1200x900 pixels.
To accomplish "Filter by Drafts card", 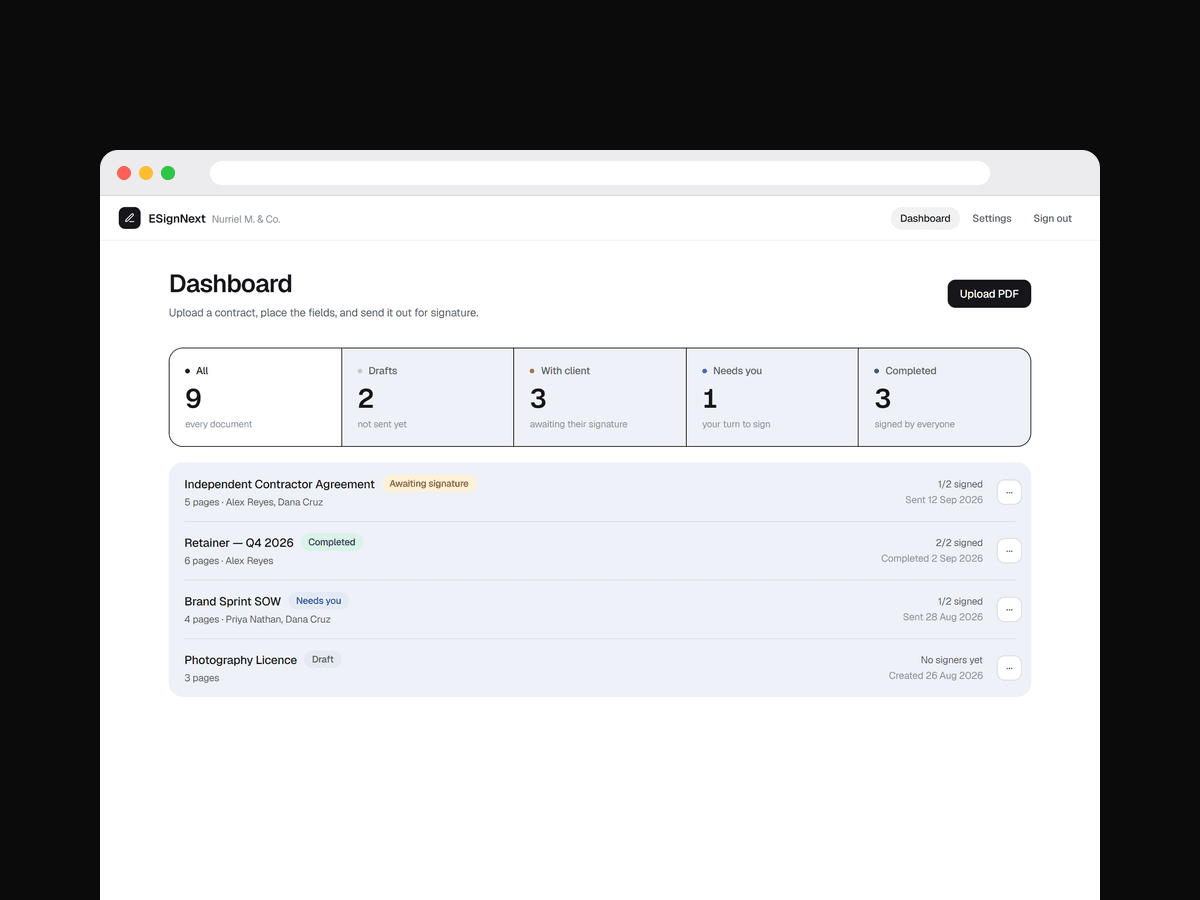I will pos(428,397).
